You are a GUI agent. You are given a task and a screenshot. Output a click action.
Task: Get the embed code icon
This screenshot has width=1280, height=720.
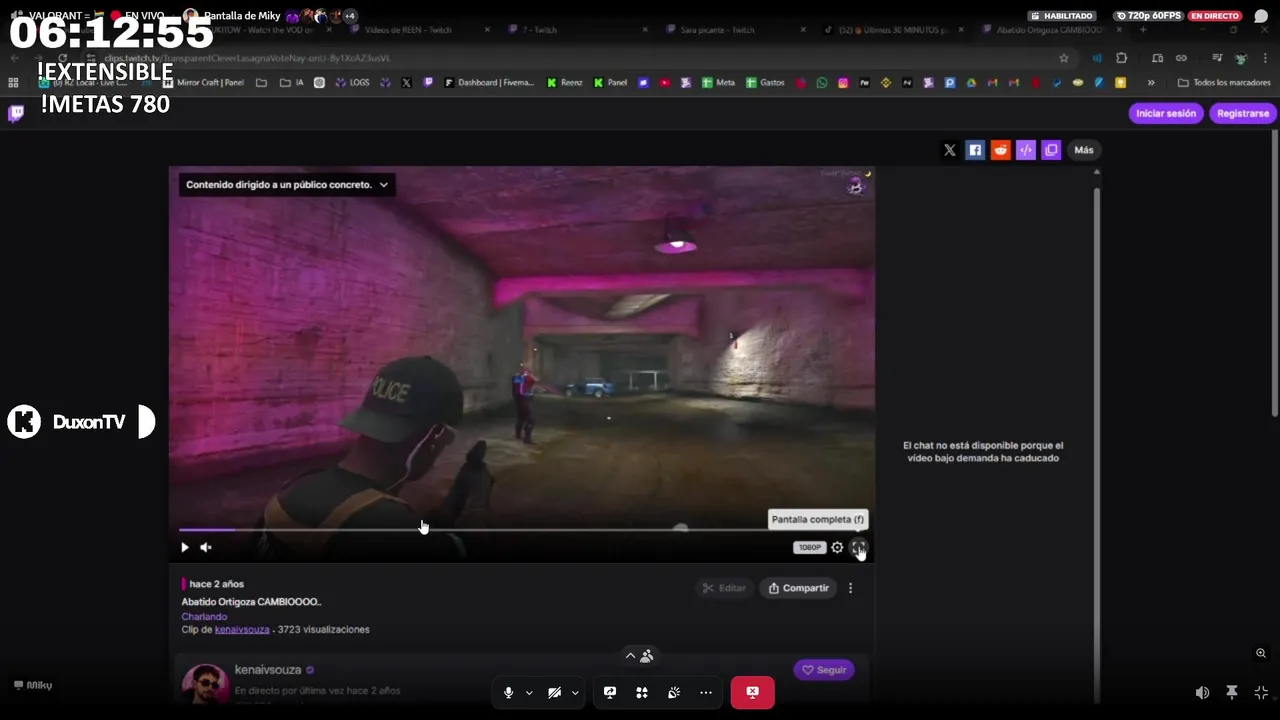(1026, 150)
